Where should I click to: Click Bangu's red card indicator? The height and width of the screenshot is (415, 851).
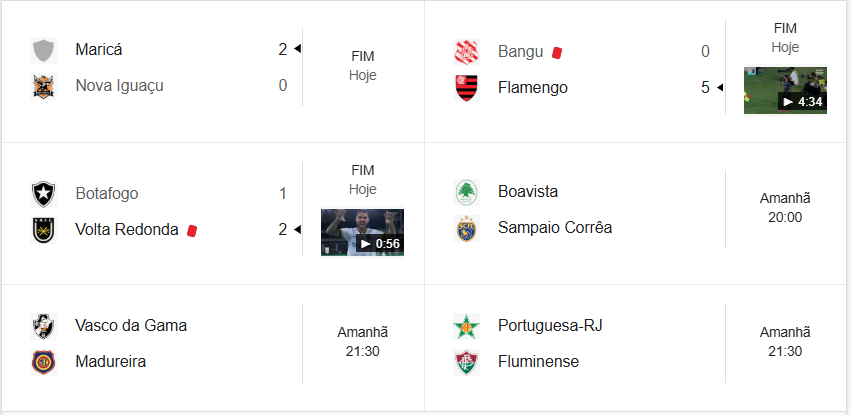point(557,52)
